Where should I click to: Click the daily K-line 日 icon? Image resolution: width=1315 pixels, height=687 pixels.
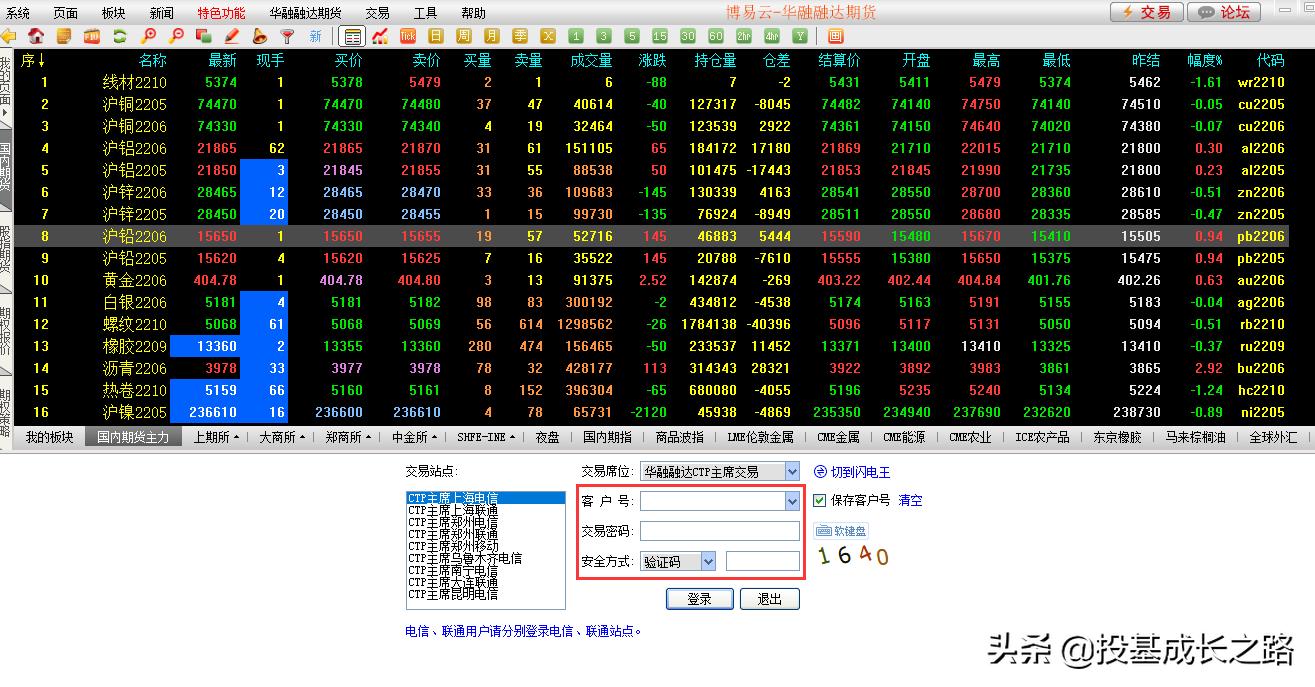(434, 36)
